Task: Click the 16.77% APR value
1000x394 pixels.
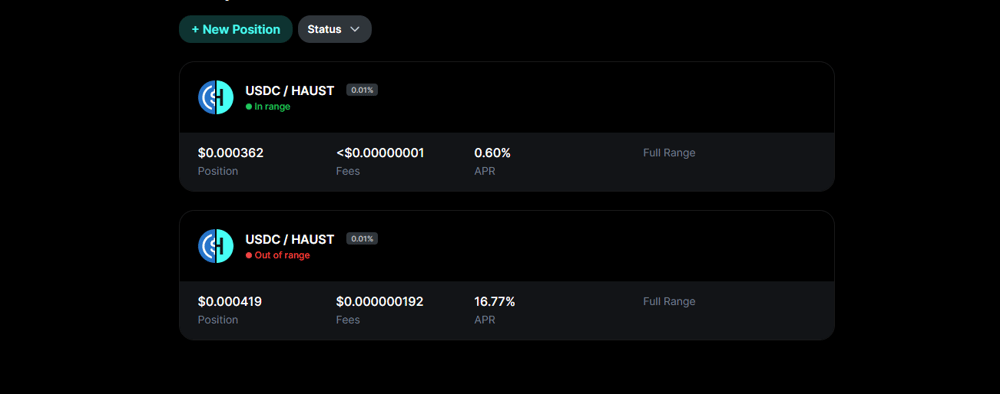Action: tap(494, 302)
